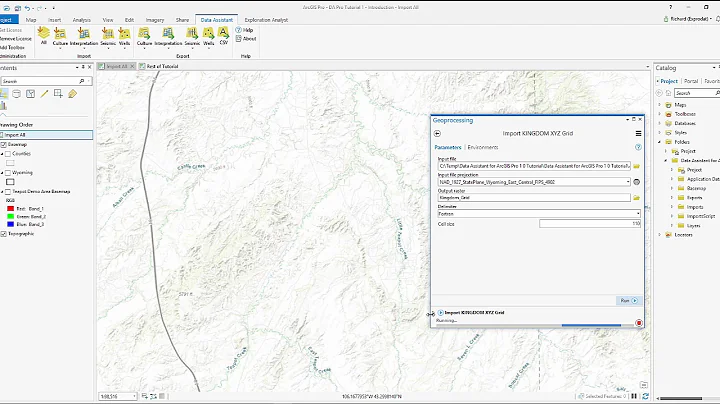This screenshot has width=720, height=404.
Task: Pause map drawing in the status bar
Action: [634, 396]
